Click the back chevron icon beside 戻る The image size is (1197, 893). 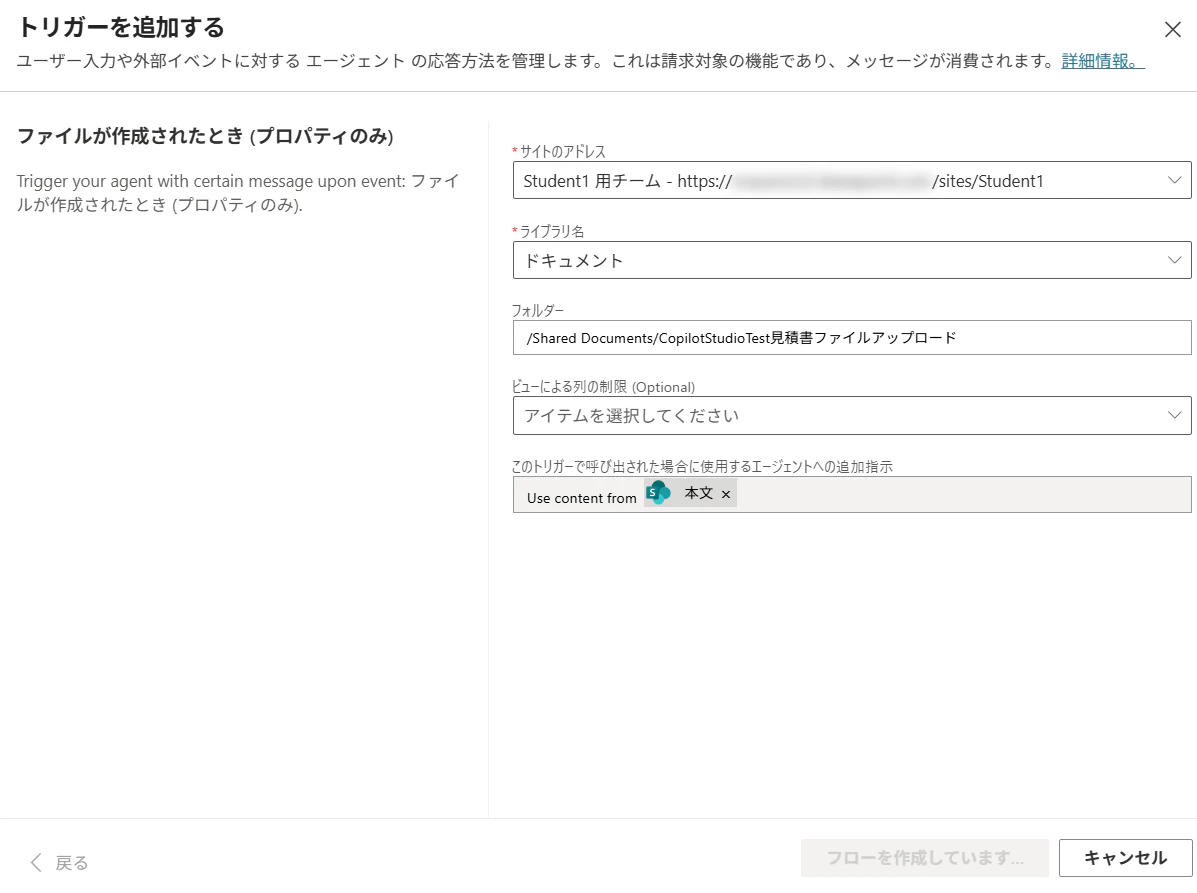[x=36, y=862]
